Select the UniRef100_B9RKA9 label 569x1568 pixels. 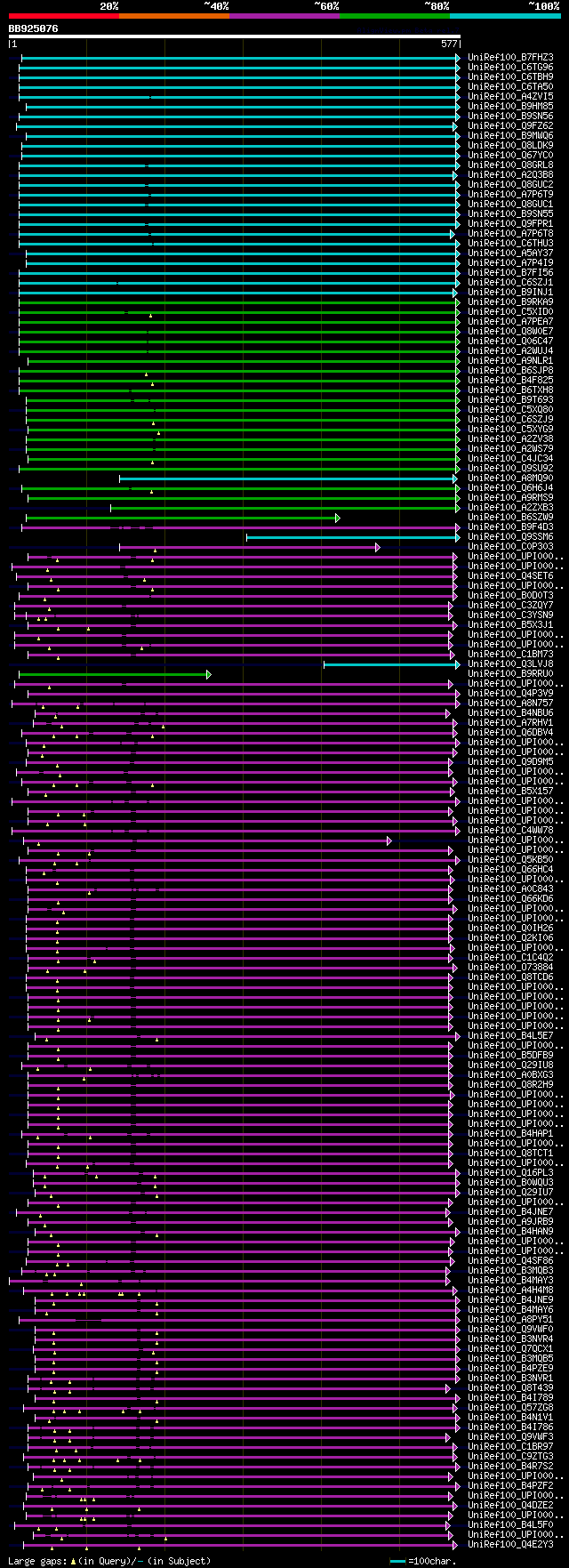(510, 302)
